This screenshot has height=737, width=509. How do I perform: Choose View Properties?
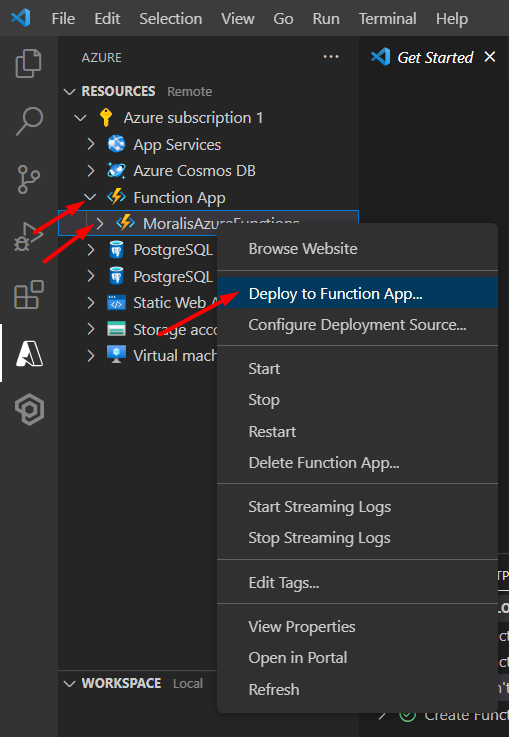[x=357, y=627]
